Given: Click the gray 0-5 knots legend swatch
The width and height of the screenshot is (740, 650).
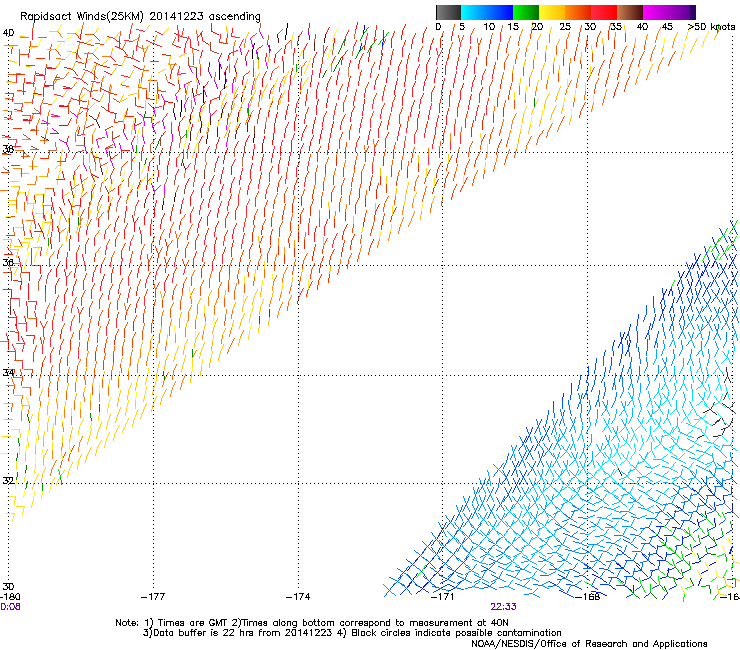Looking at the screenshot, I should (x=448, y=12).
